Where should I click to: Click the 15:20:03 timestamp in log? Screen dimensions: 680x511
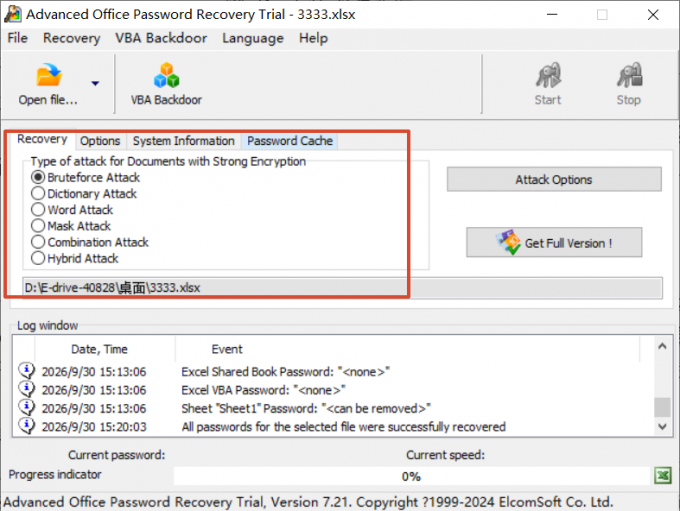click(x=94, y=427)
